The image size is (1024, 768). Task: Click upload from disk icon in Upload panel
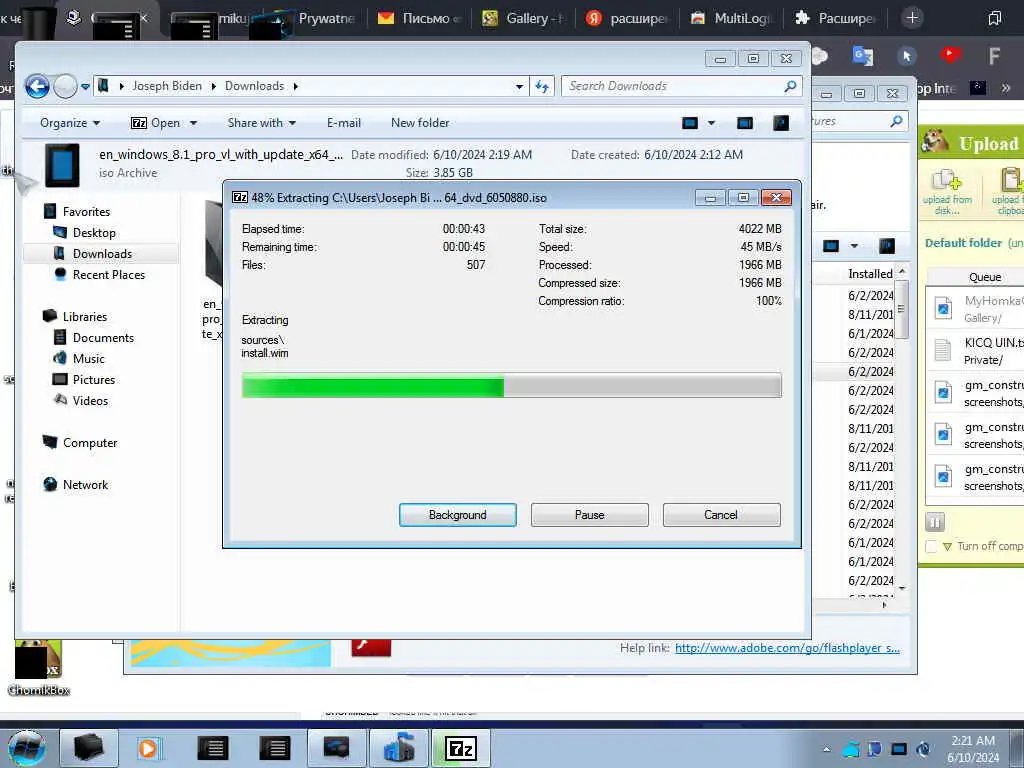946,191
